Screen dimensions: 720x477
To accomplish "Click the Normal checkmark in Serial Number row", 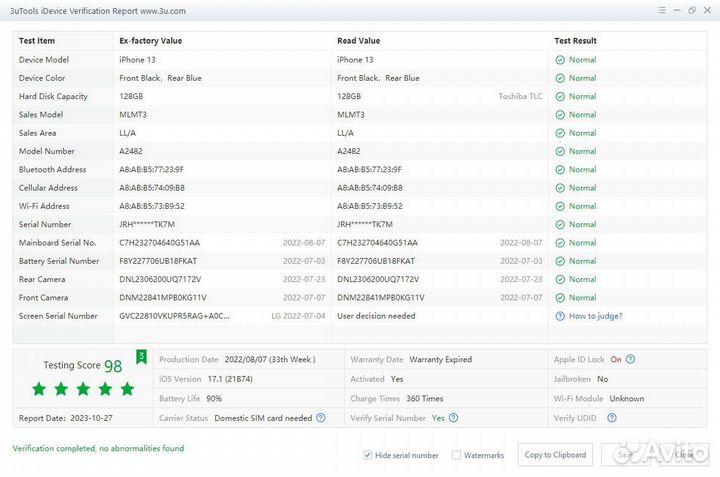I will [x=560, y=224].
